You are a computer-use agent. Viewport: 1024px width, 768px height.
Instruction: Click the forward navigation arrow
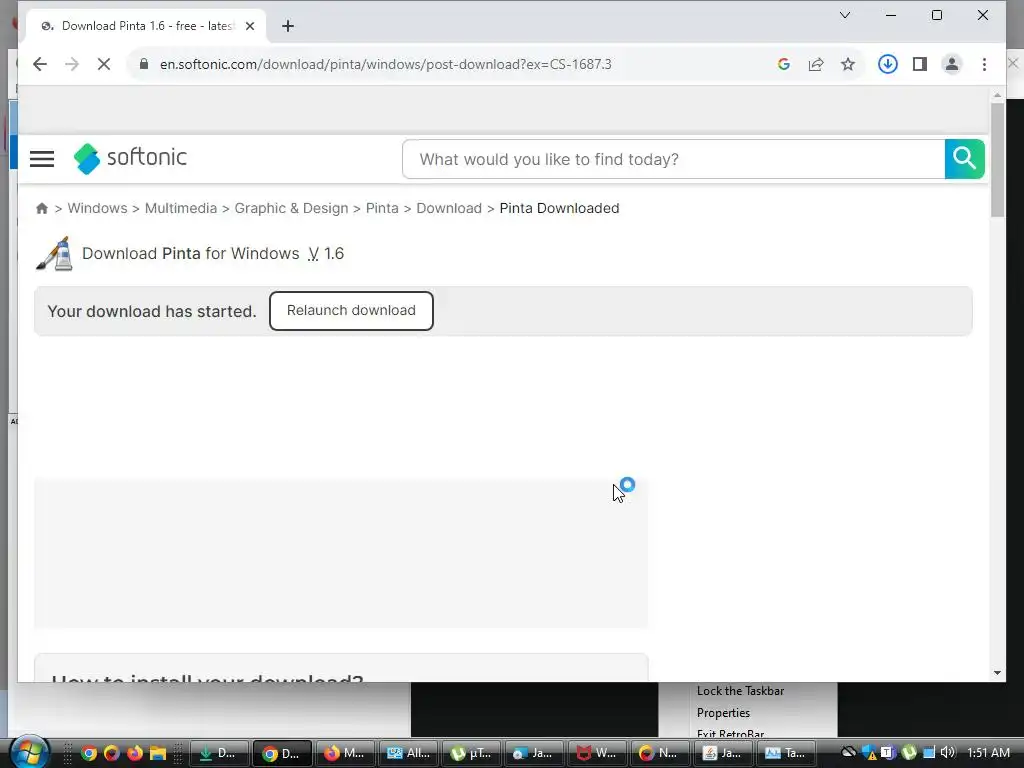tap(72, 64)
